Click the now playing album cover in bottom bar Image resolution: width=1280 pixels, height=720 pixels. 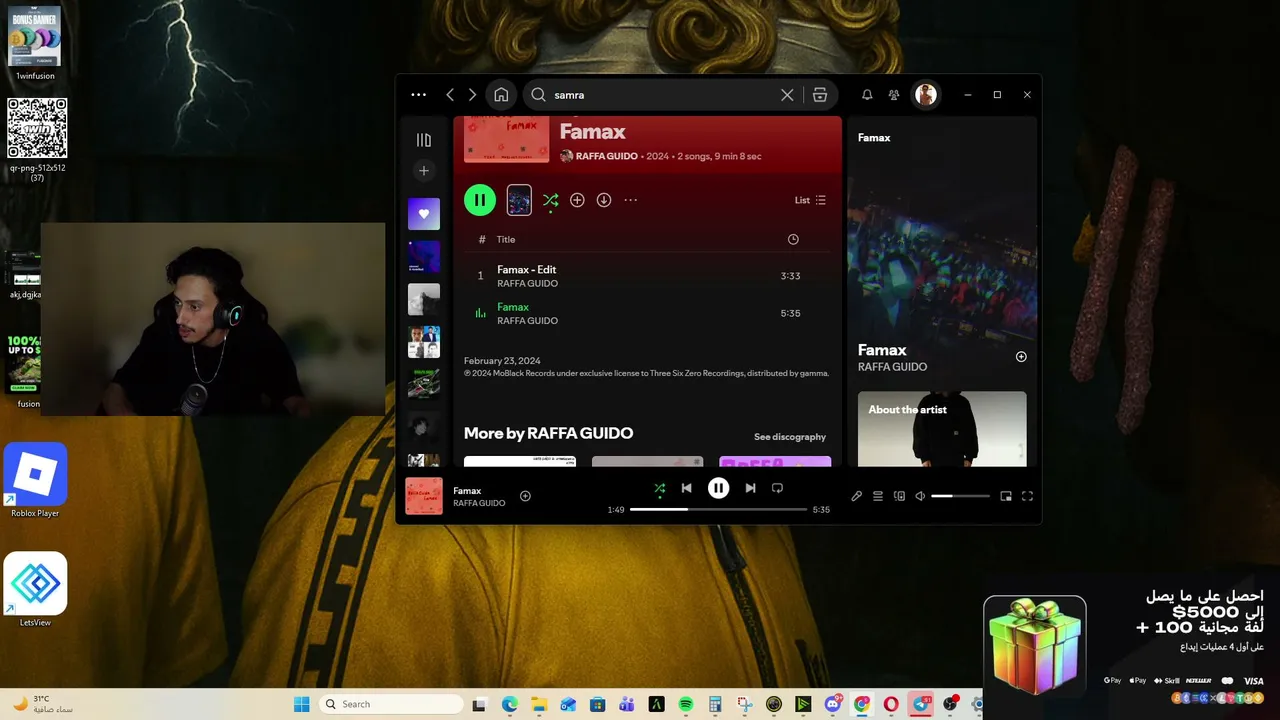click(424, 496)
